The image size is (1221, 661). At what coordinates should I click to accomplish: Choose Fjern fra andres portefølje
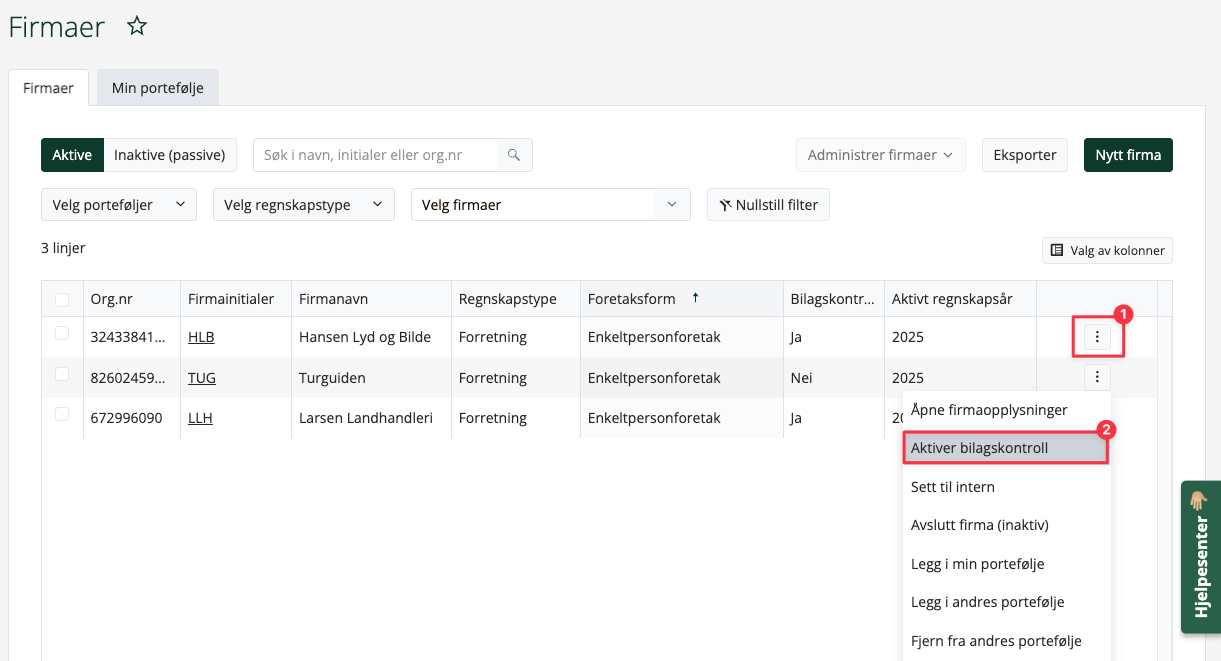point(1007,641)
